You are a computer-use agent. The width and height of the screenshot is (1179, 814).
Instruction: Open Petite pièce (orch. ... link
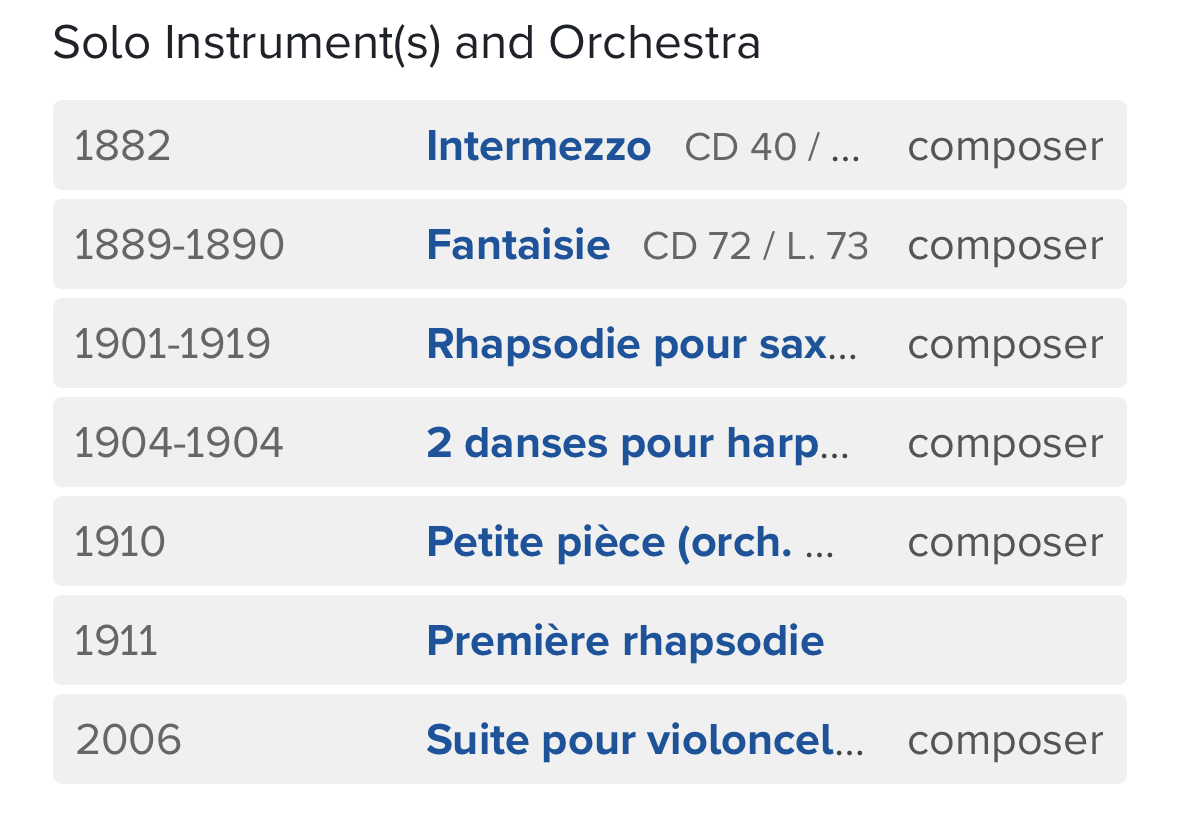coord(630,543)
